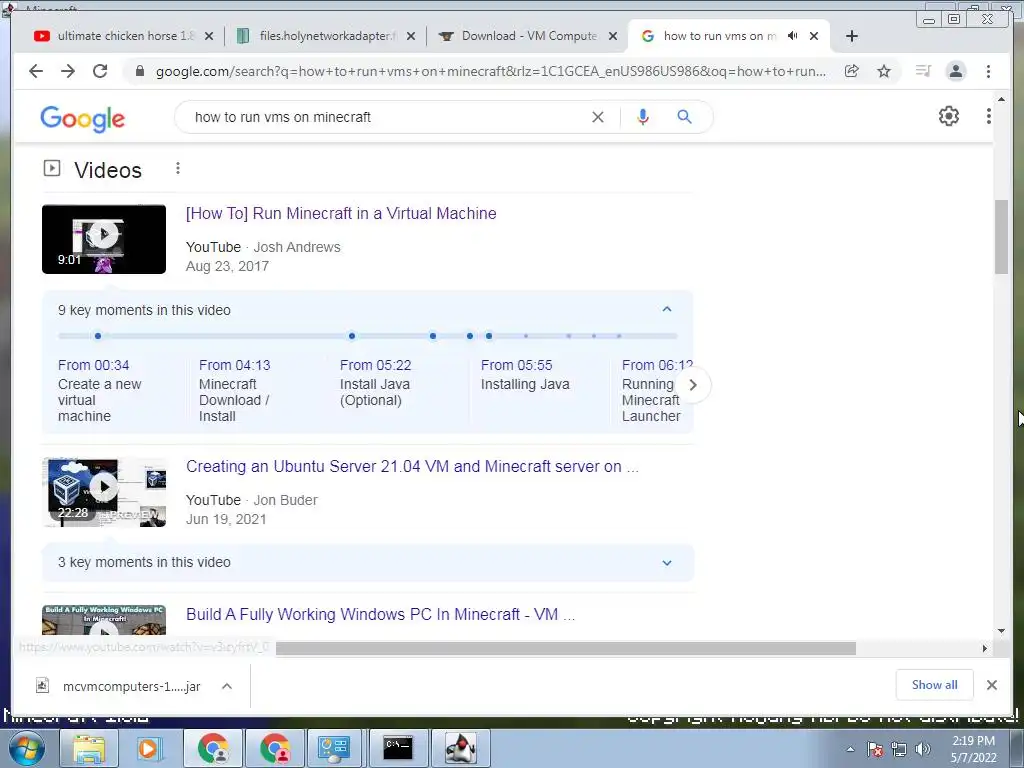This screenshot has height=768, width=1024.
Task: Click the site lock icon in address bar
Action: tap(139, 71)
